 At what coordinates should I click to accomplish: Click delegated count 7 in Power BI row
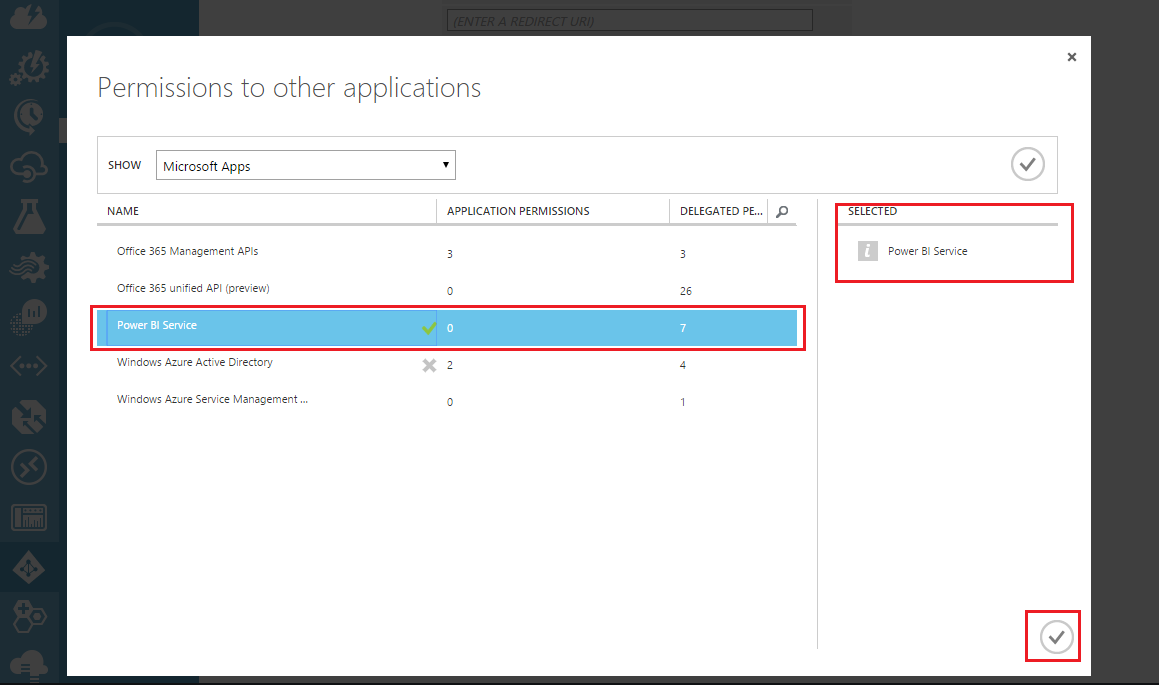[x=683, y=328]
